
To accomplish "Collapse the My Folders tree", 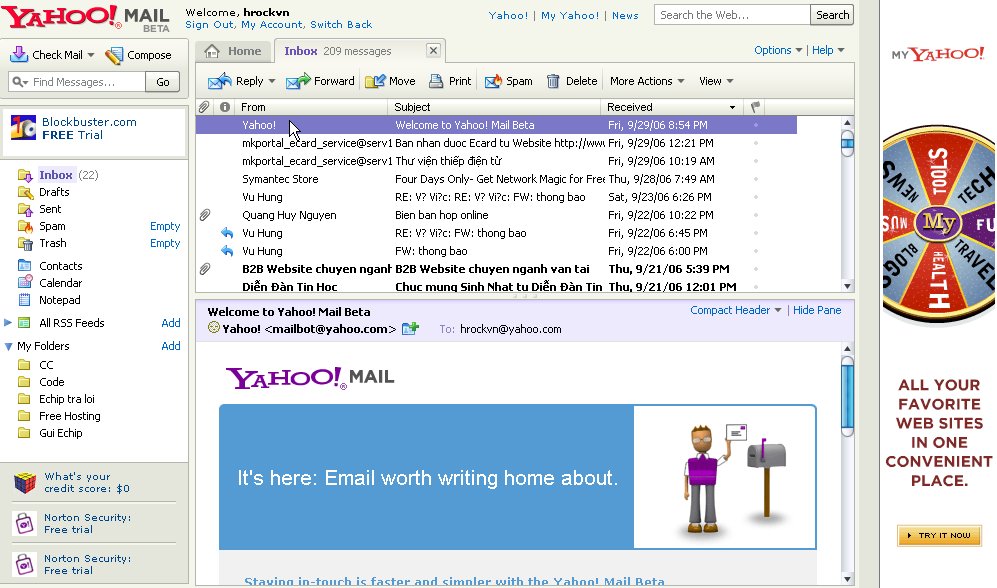I will click(x=9, y=347).
